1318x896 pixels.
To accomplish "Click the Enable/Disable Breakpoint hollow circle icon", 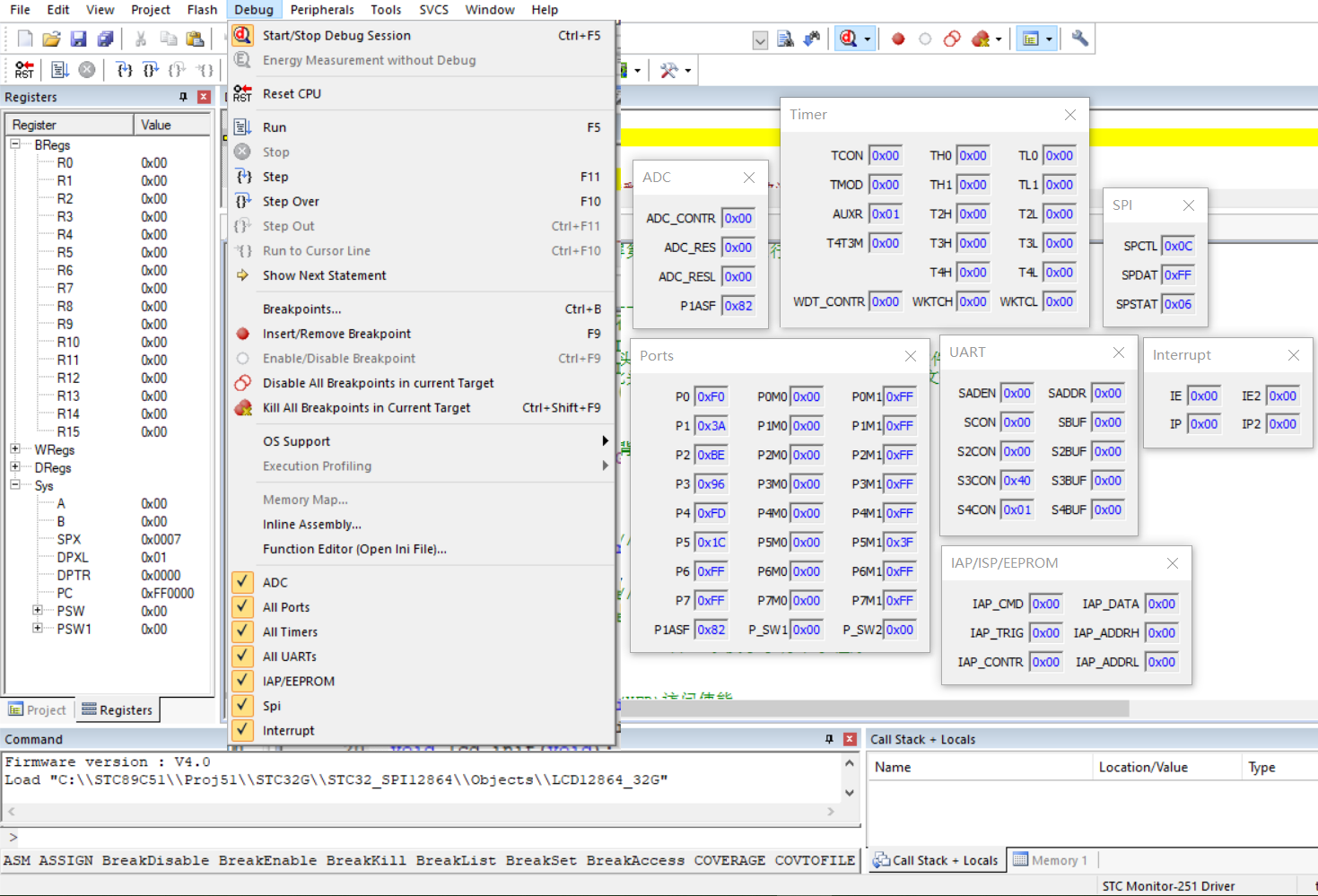I will tap(925, 39).
